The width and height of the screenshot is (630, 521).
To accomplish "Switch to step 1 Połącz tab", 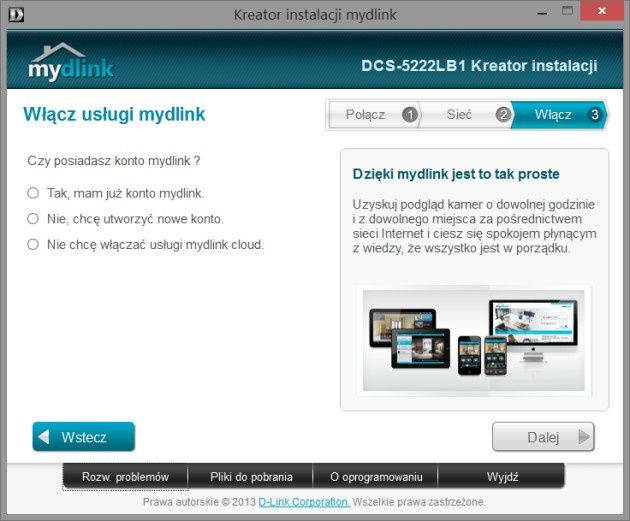I will pyautogui.click(x=374, y=114).
